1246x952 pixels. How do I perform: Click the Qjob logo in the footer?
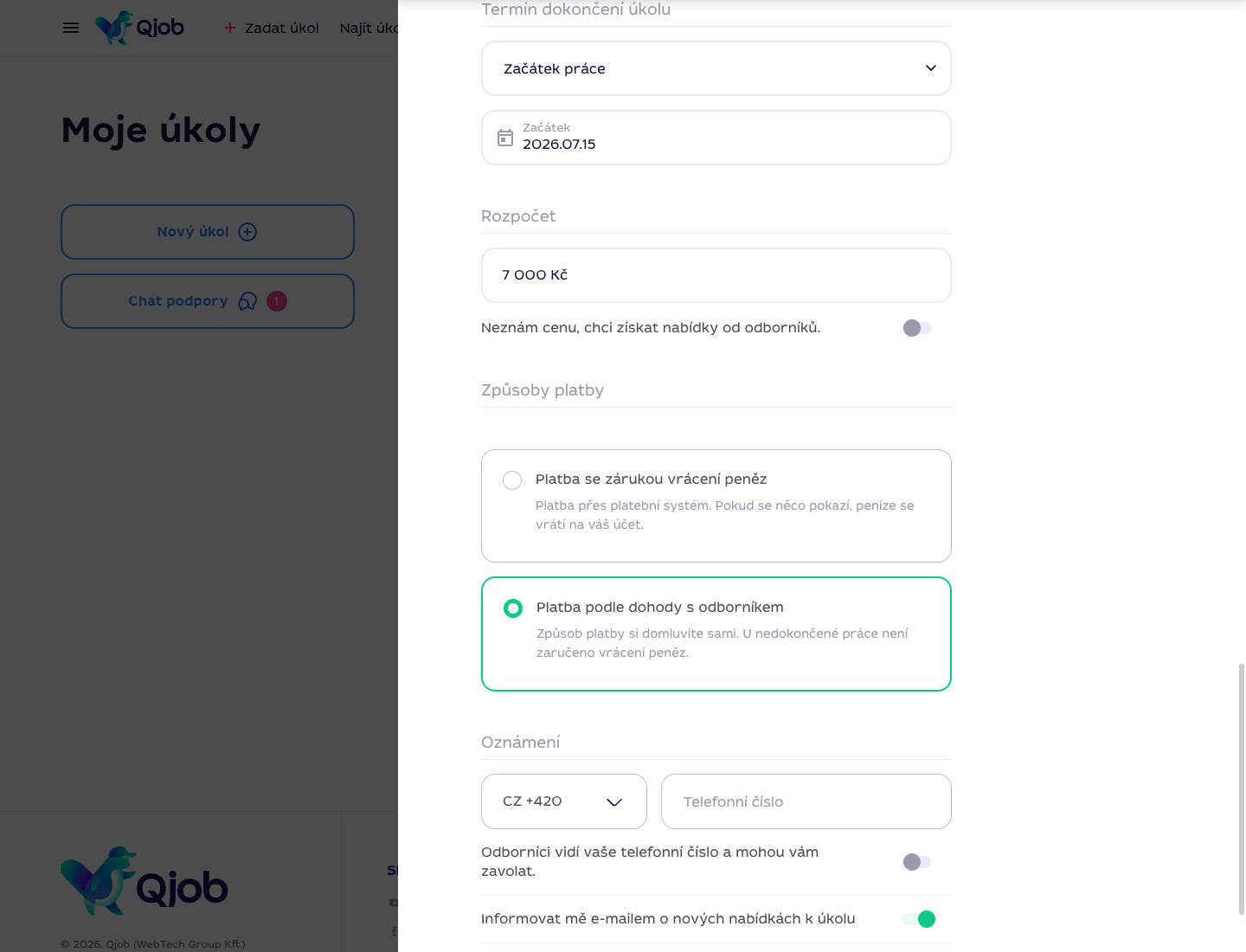(x=145, y=881)
